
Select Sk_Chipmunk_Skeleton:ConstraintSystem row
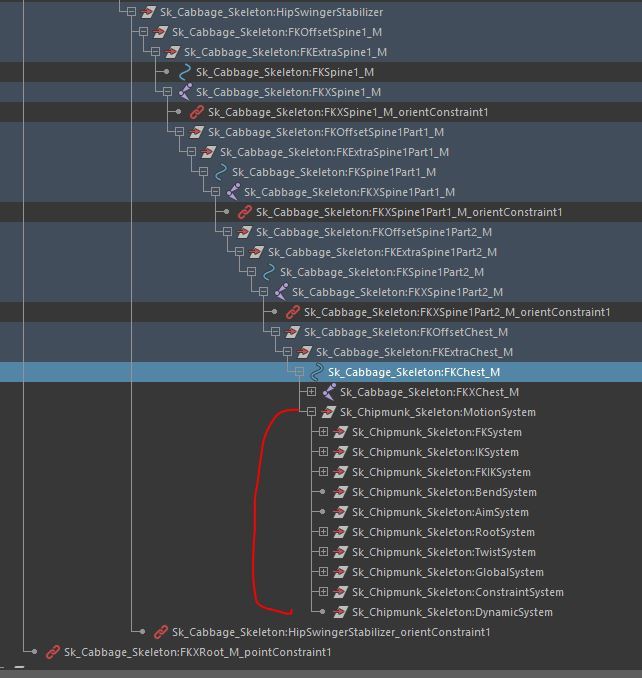click(321, 592)
